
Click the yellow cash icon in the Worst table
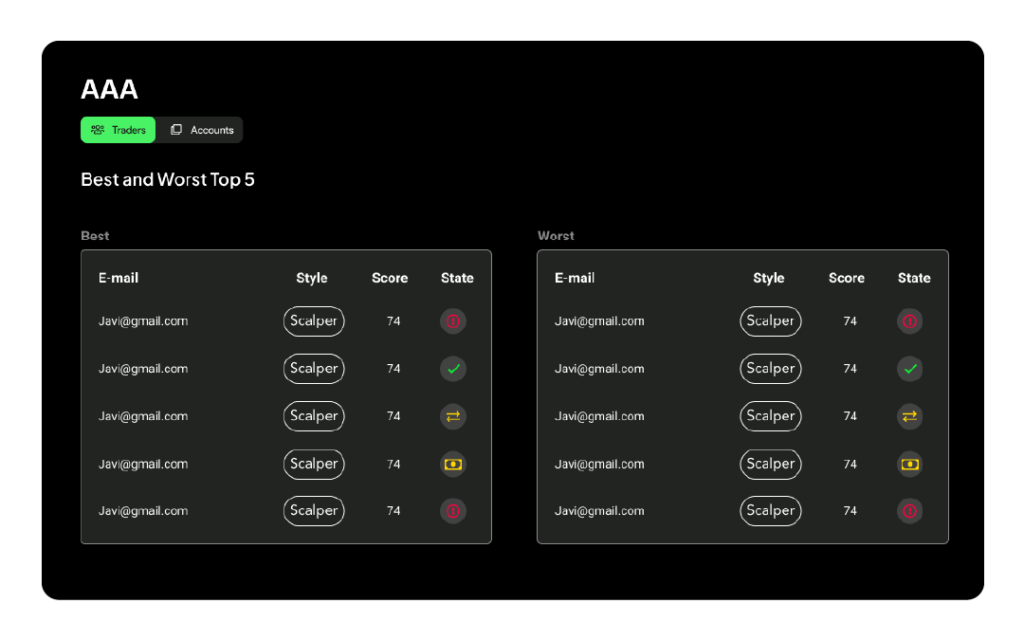click(910, 464)
